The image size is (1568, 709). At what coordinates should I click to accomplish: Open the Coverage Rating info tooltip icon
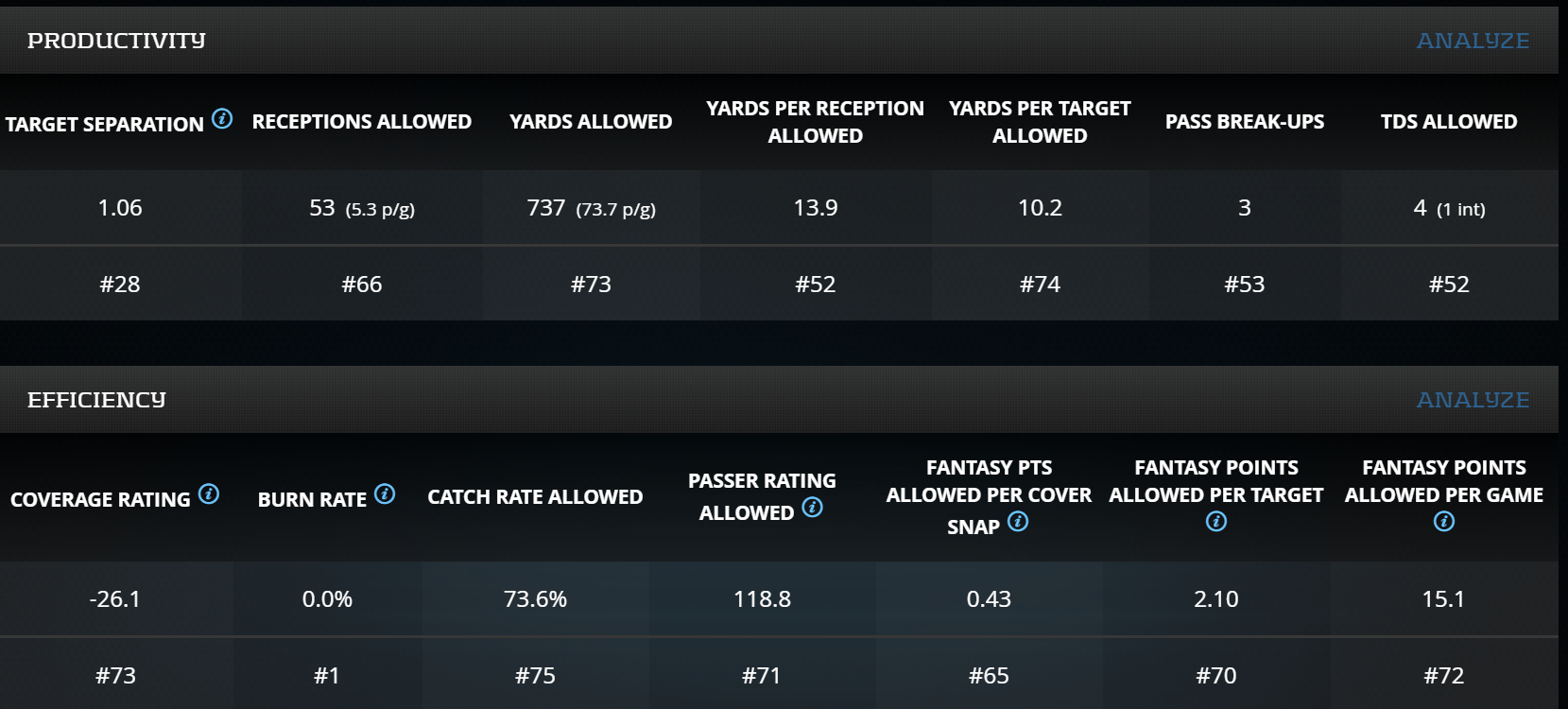tap(209, 494)
